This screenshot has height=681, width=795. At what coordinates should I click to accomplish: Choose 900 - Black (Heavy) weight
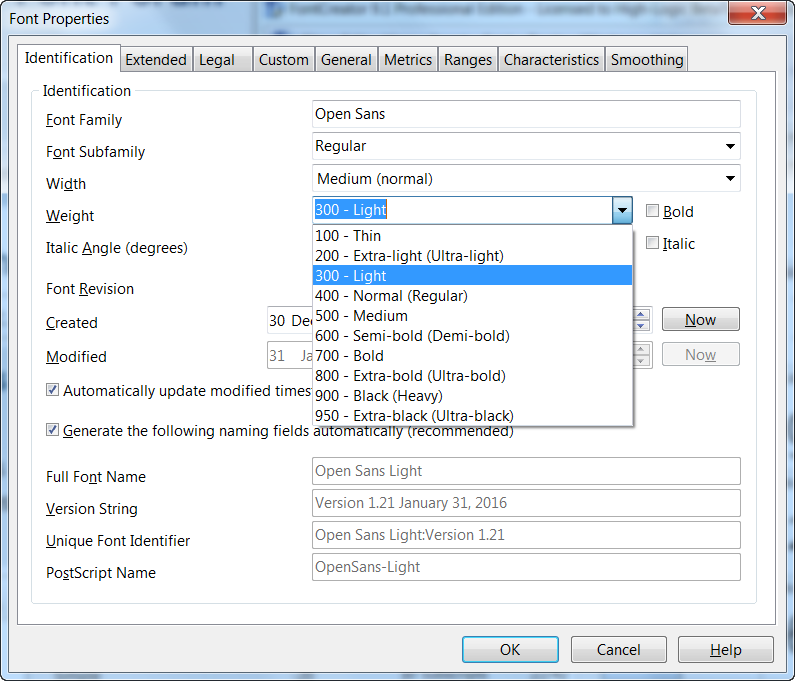click(x=473, y=396)
